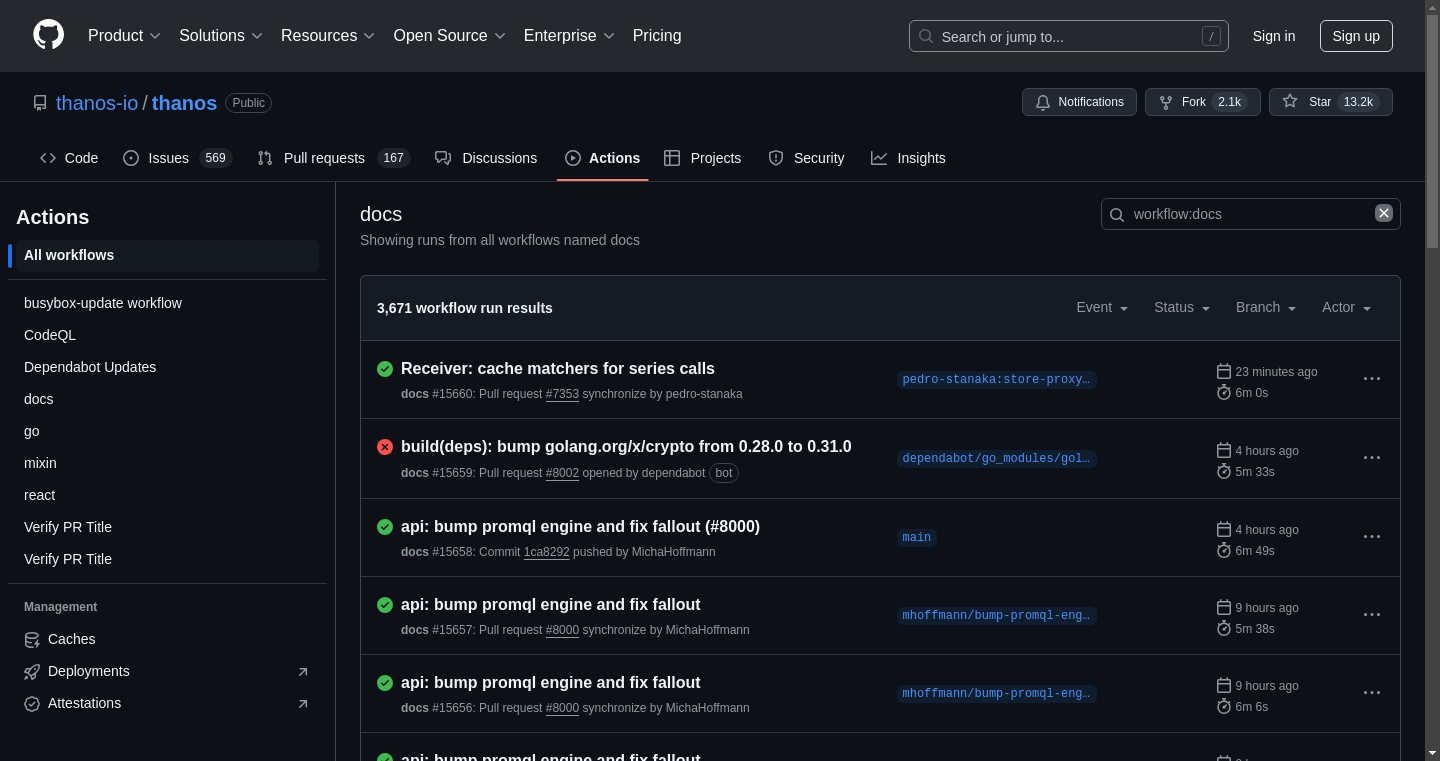Click the Attestations shield icon
This screenshot has height=761, width=1440.
click(32, 704)
